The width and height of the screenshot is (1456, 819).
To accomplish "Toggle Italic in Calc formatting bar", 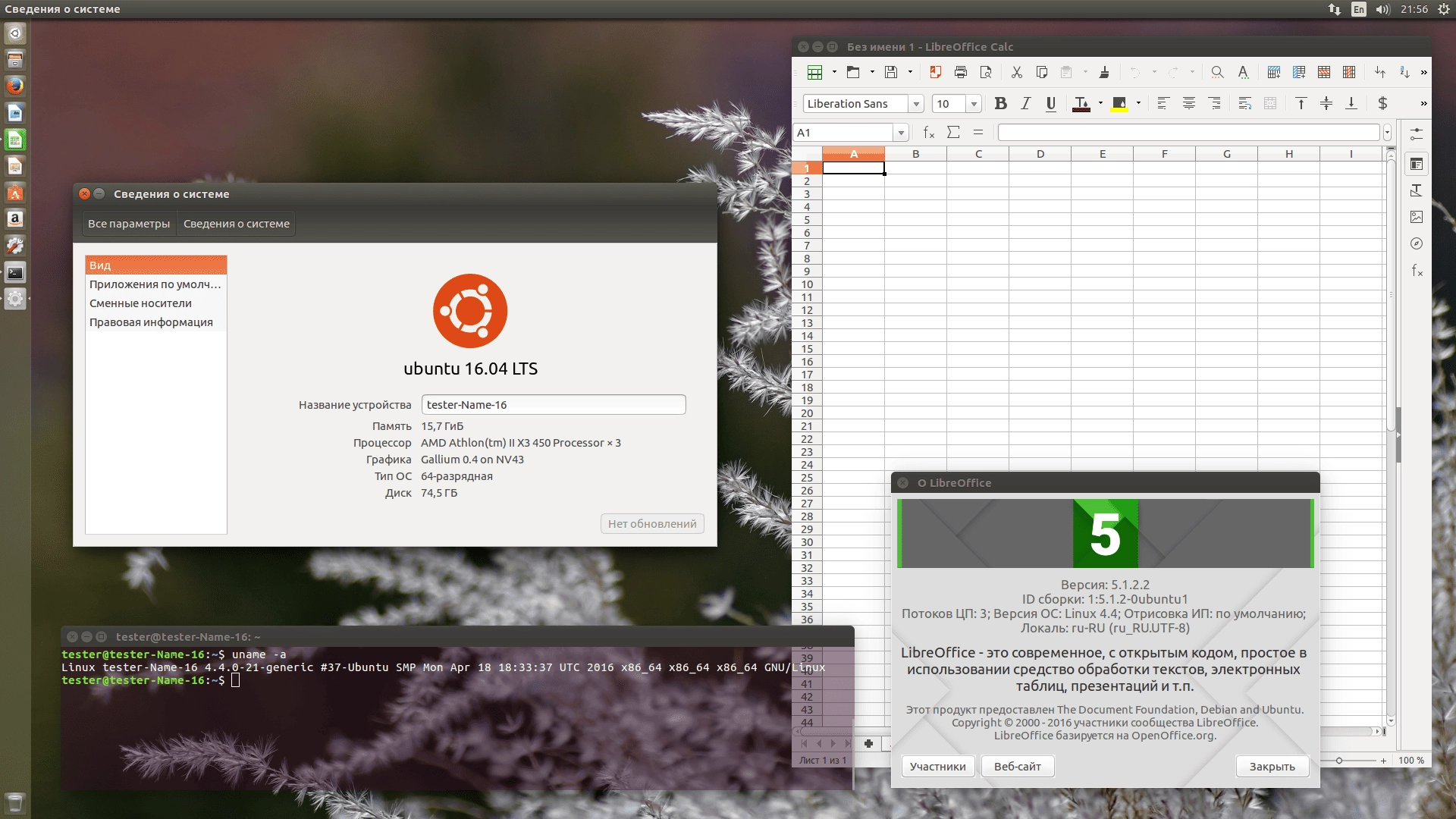I will [x=1026, y=103].
